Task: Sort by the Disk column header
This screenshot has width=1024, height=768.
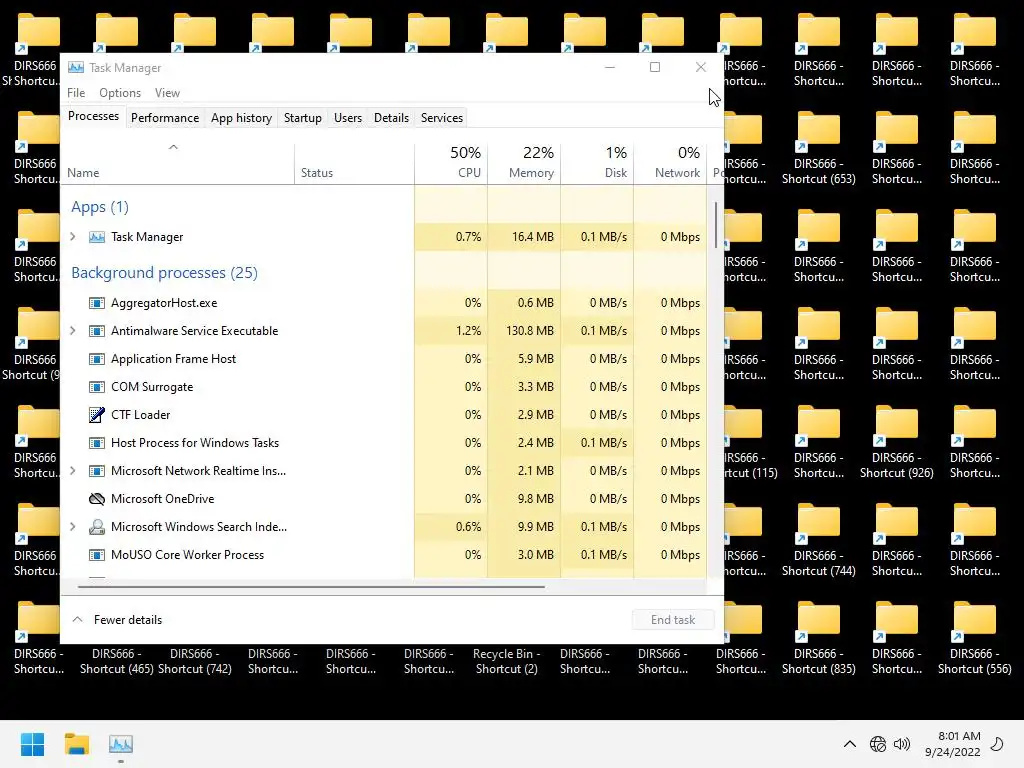Action: point(597,163)
